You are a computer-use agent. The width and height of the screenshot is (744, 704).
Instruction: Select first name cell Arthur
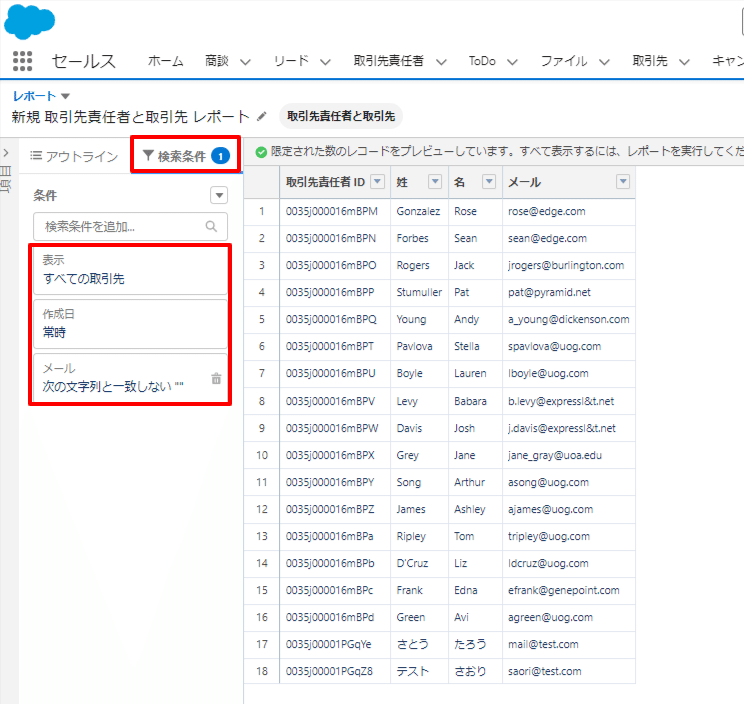475,482
